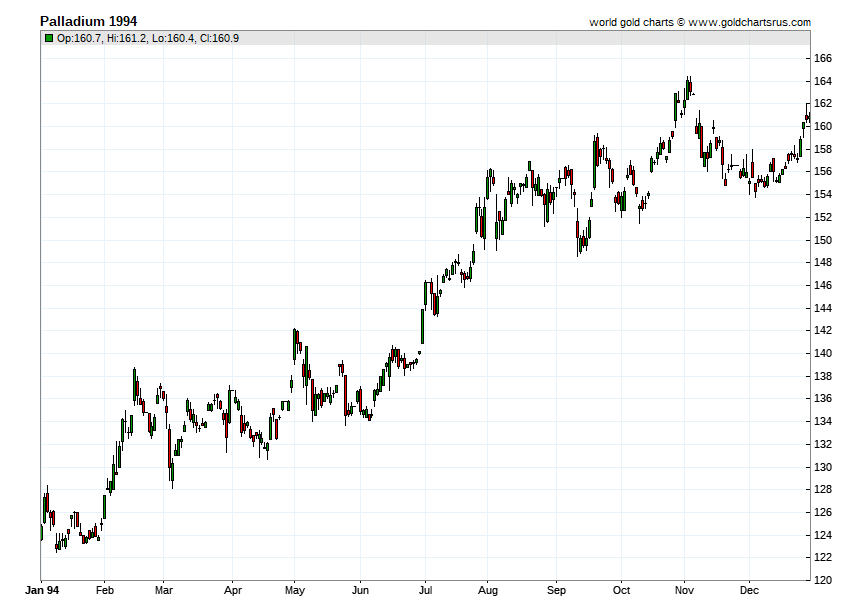Click the 160 price axis label
Viewport: 850px width, 616px height.
[823, 126]
